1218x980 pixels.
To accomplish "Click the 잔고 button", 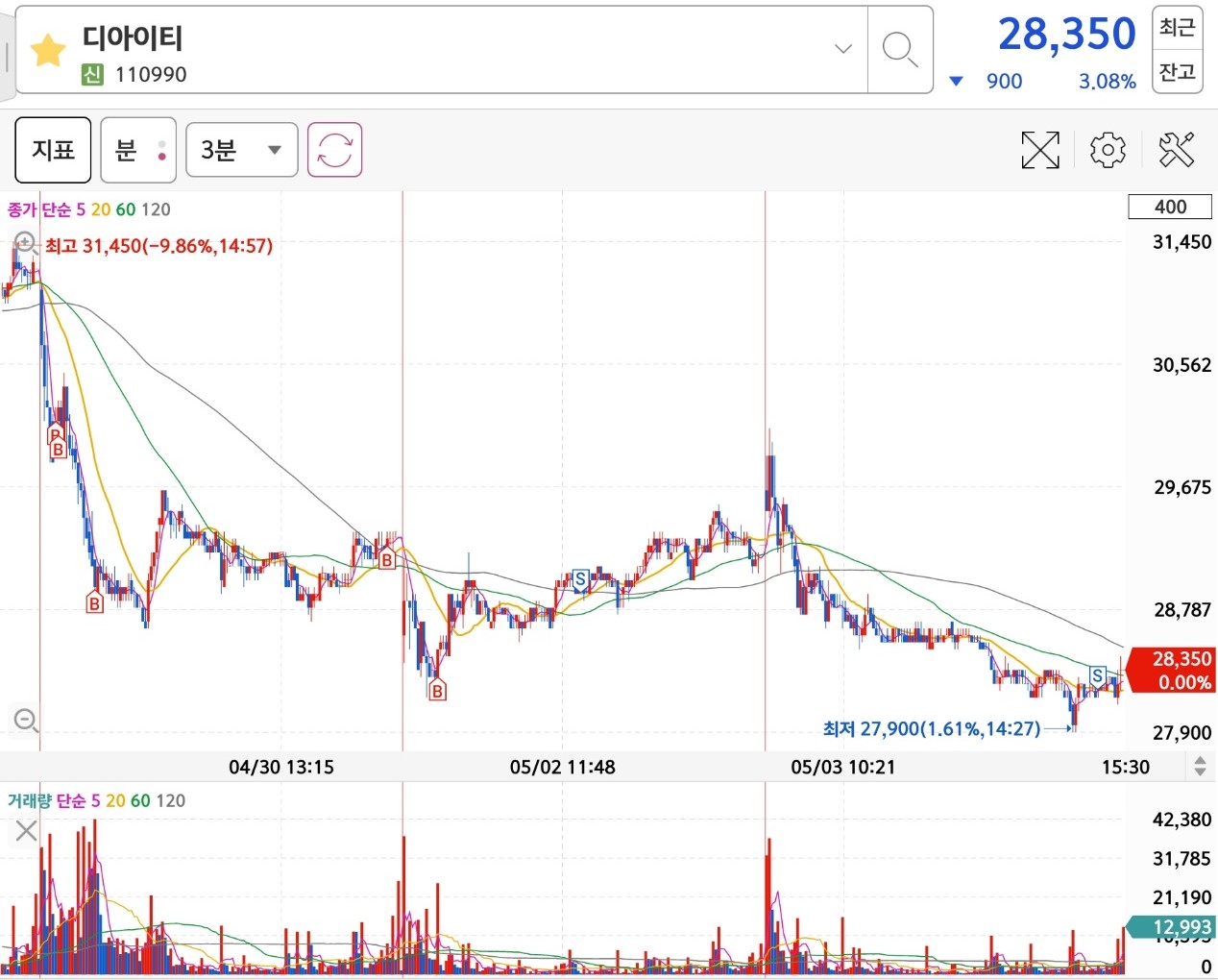I will click(x=1177, y=72).
